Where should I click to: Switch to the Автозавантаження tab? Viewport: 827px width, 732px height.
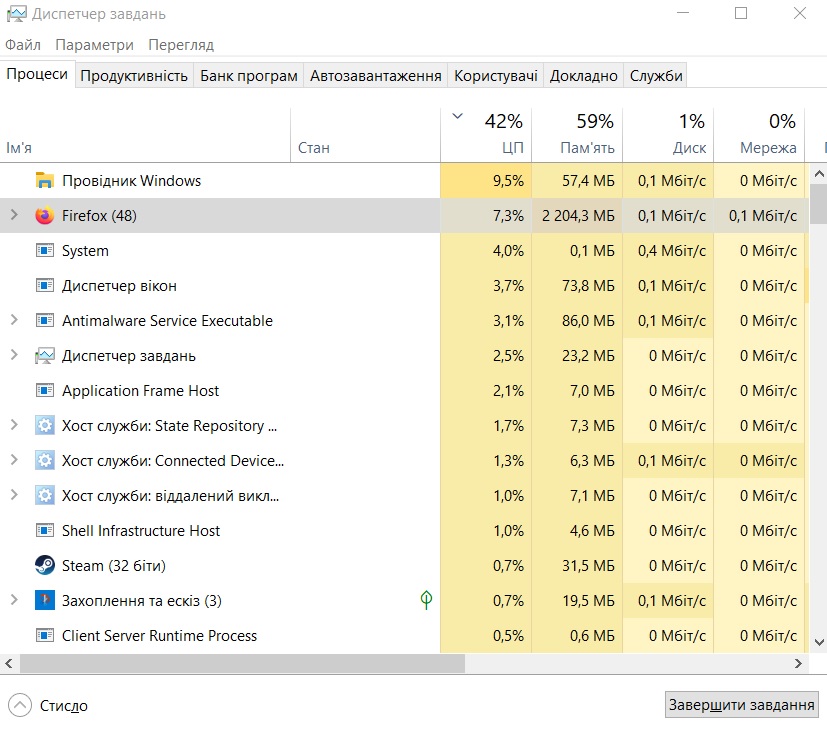376,76
